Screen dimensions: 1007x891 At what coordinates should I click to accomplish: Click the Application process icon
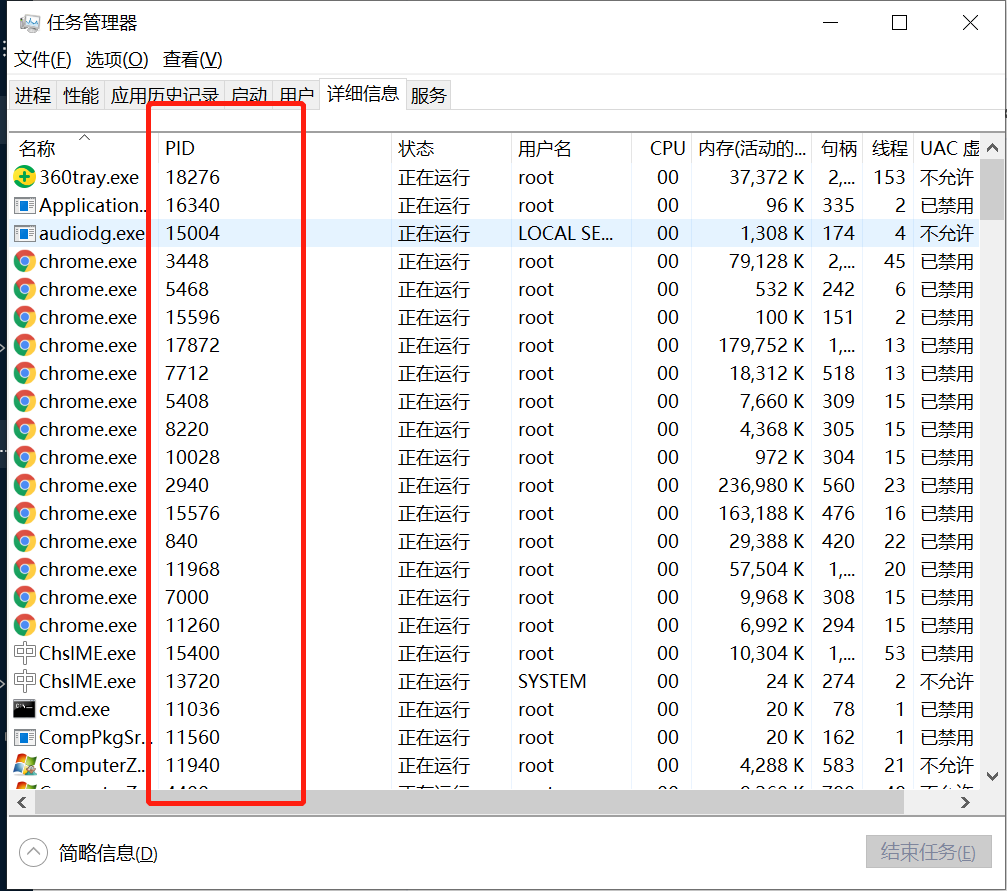click(24, 206)
